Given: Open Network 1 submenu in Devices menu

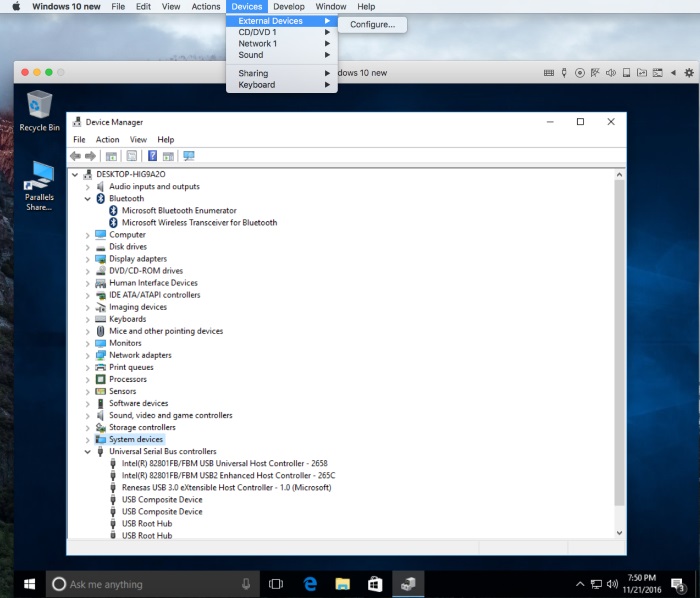Looking at the screenshot, I should [x=282, y=43].
